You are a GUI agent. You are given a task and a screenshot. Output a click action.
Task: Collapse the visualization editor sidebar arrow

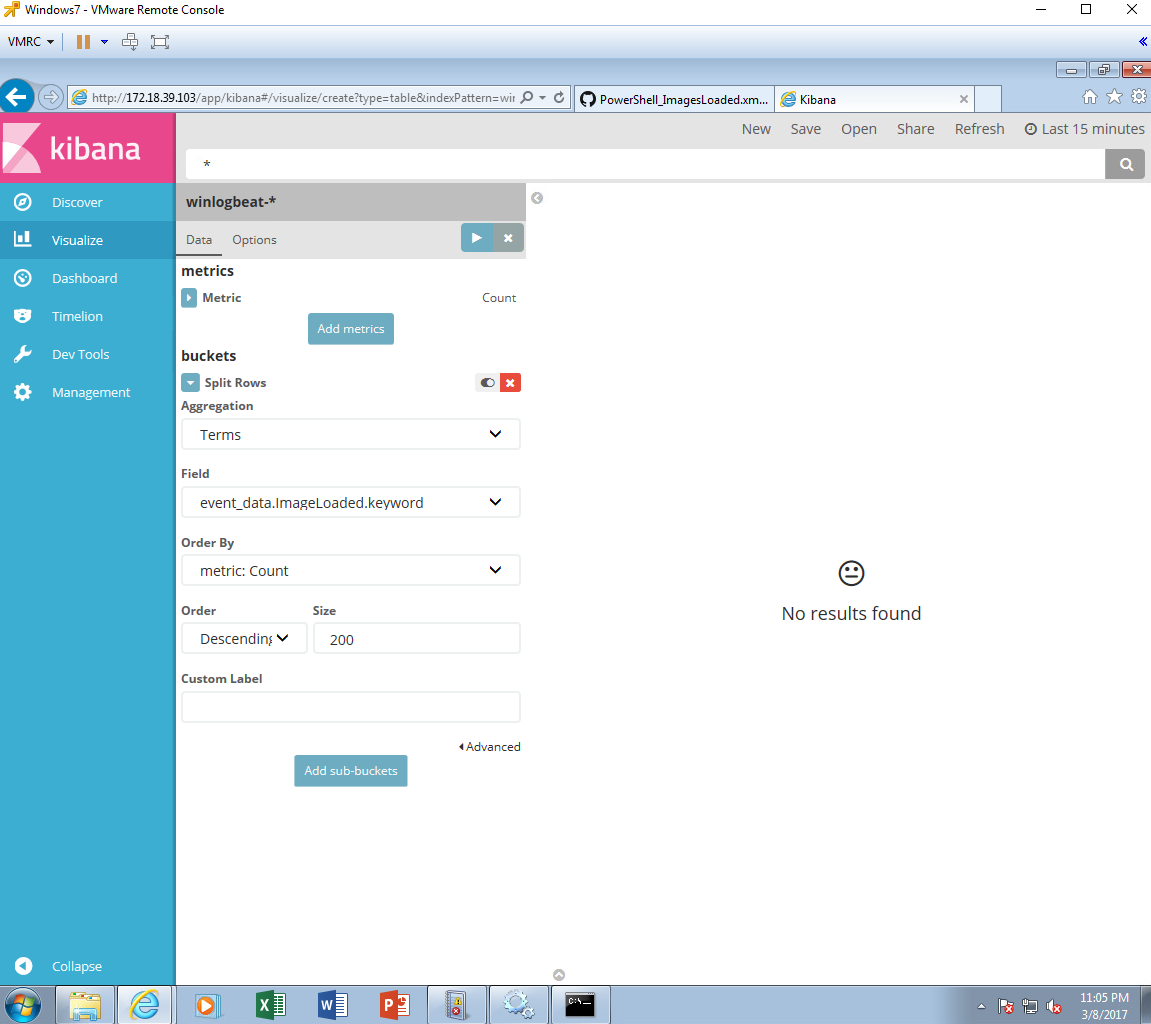pos(537,198)
